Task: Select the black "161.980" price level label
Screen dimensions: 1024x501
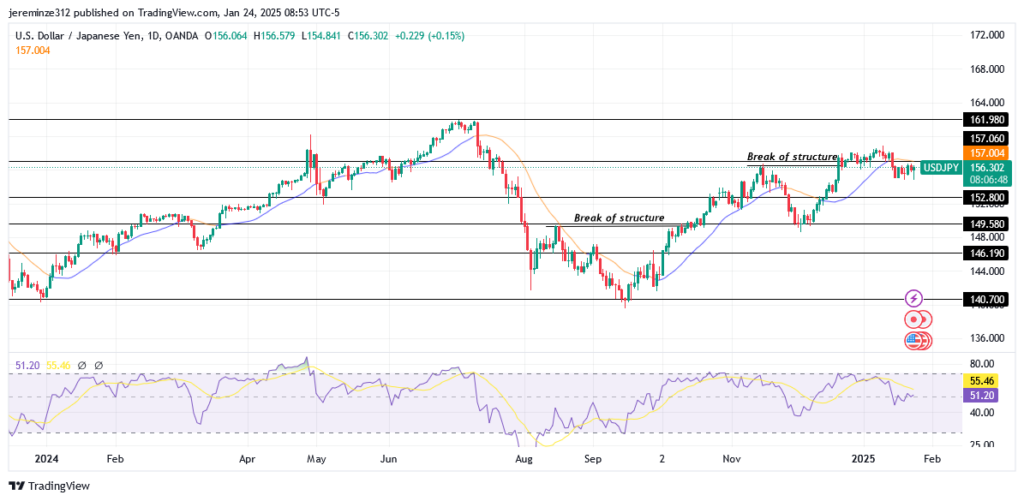Action: point(987,120)
